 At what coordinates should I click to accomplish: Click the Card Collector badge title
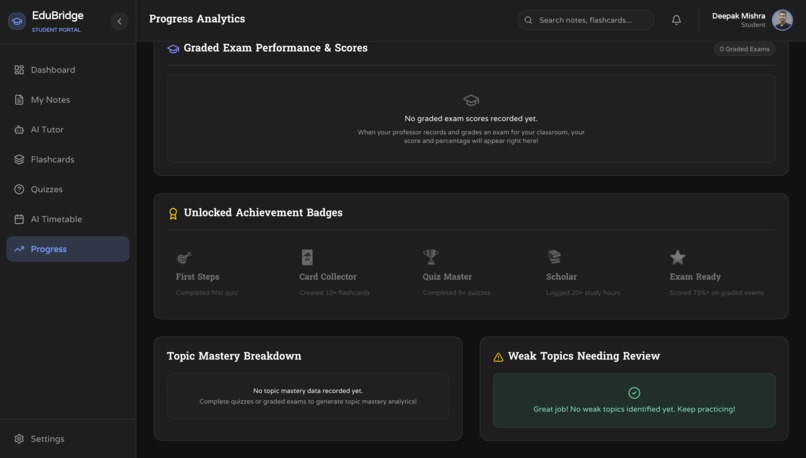click(328, 277)
